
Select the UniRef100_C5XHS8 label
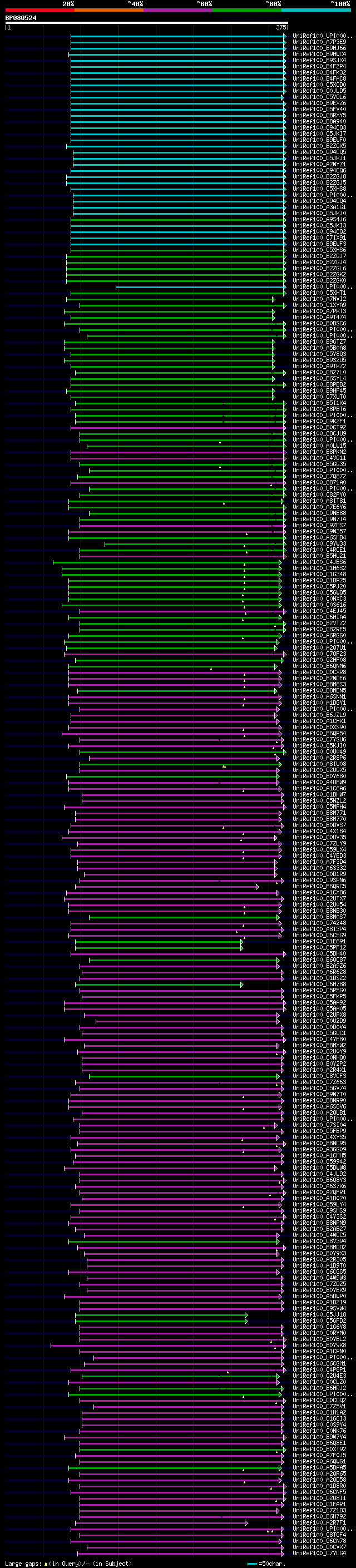319,189
